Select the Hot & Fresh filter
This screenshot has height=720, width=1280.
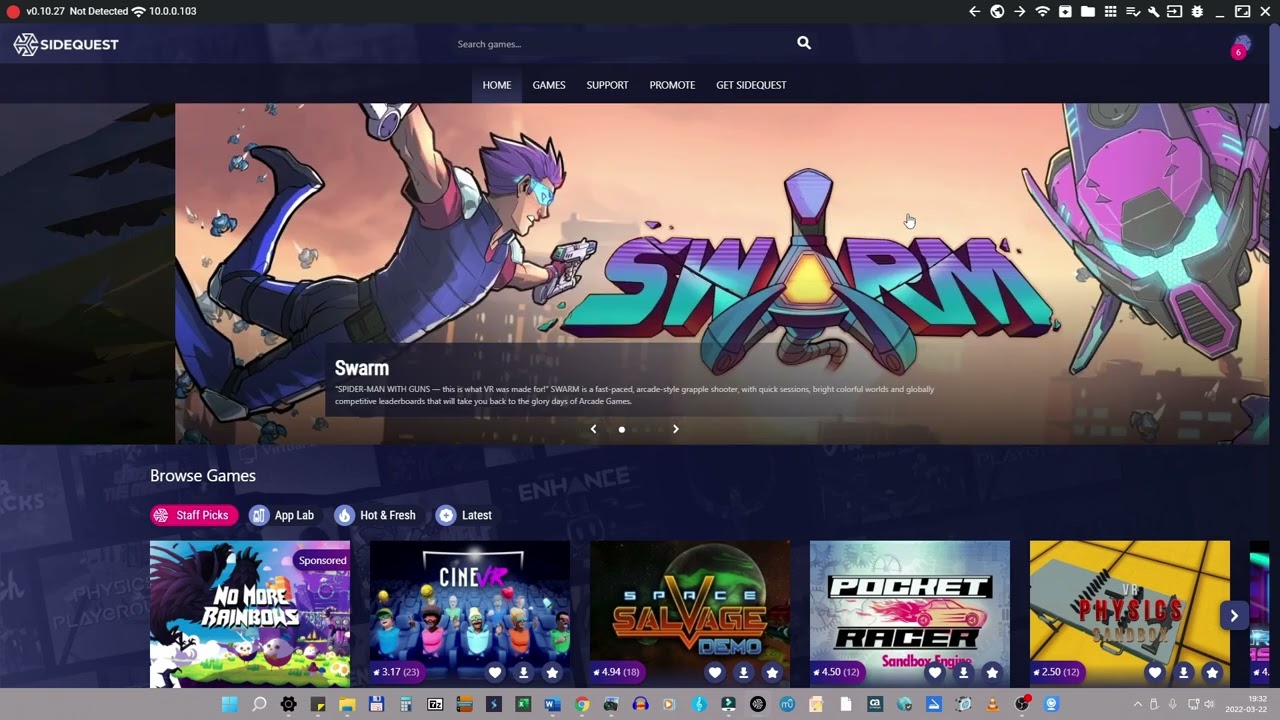[375, 515]
